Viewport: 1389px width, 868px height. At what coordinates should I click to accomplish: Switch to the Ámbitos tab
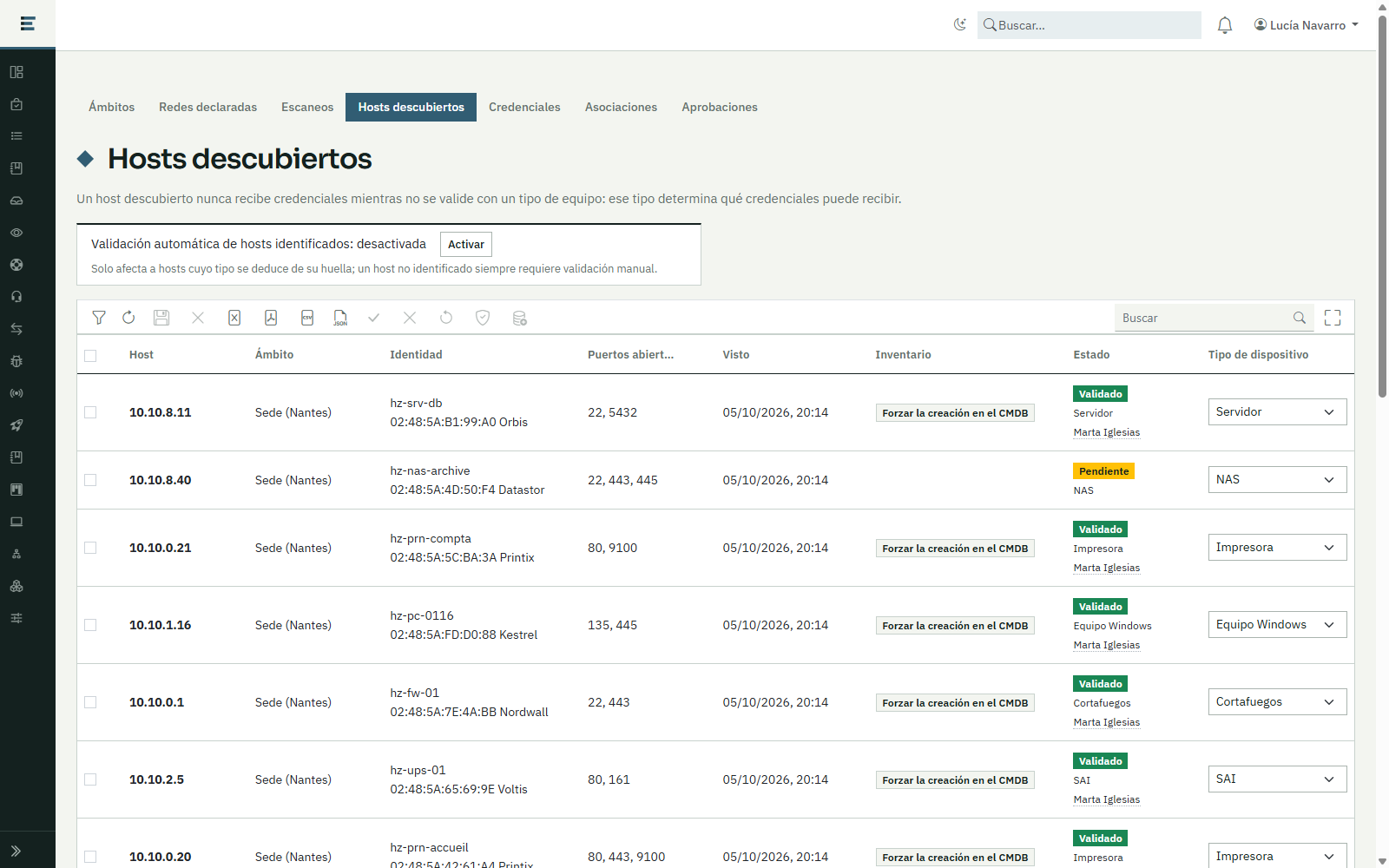pyautogui.click(x=112, y=107)
